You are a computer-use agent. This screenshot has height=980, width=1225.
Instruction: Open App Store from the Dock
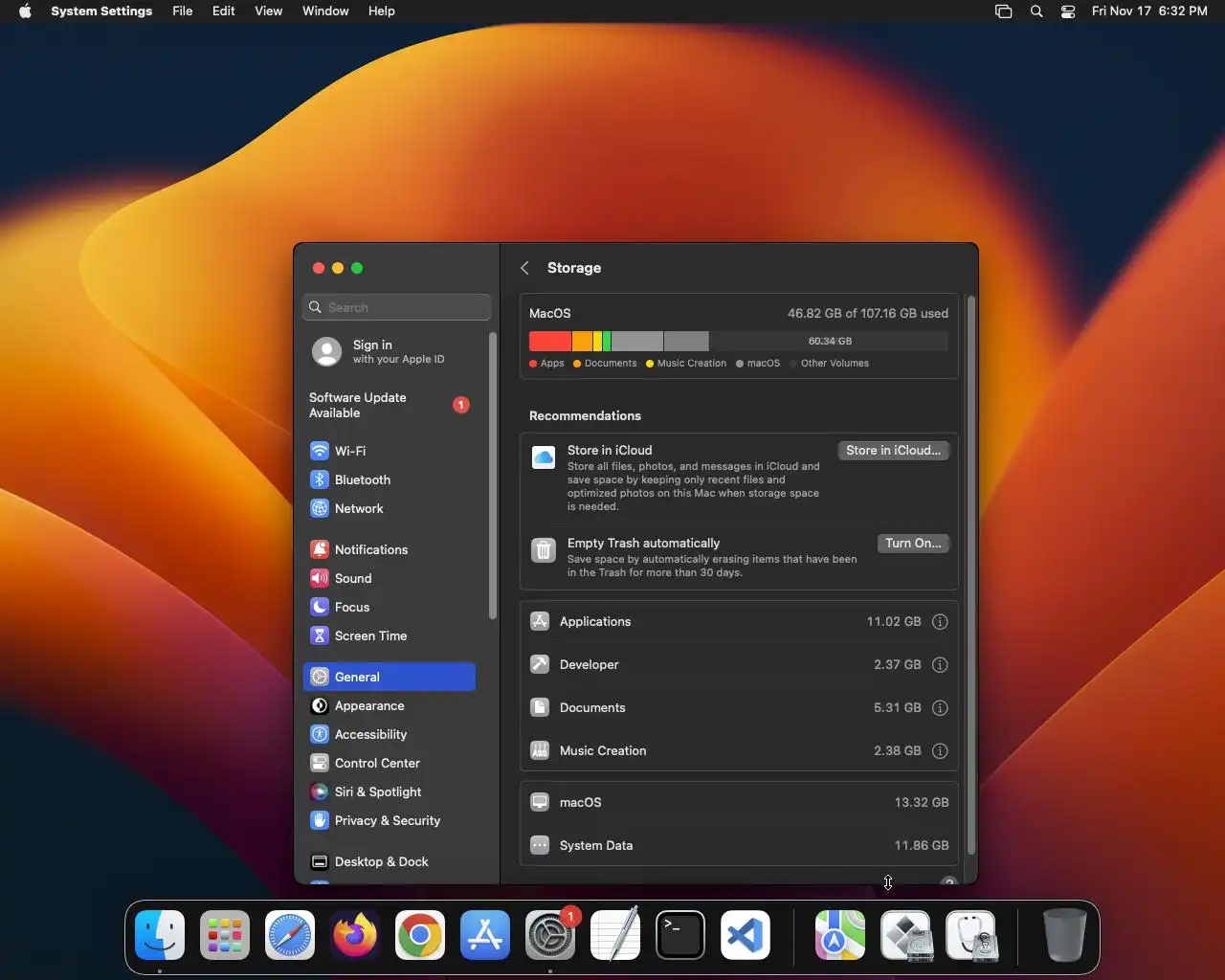click(485, 935)
